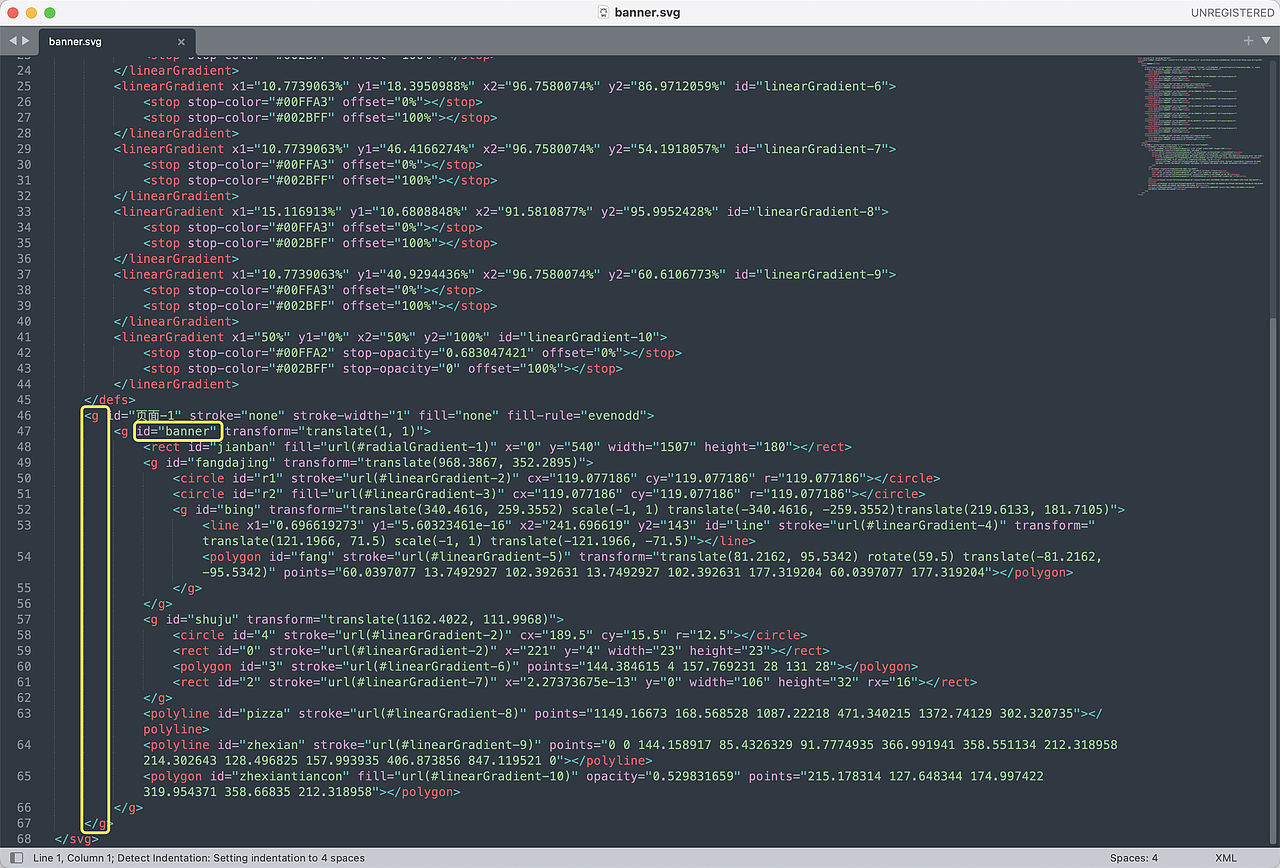Viewport: 1280px width, 868px height.
Task: Click the UNREGISTERED label in title bar
Action: click(1232, 12)
